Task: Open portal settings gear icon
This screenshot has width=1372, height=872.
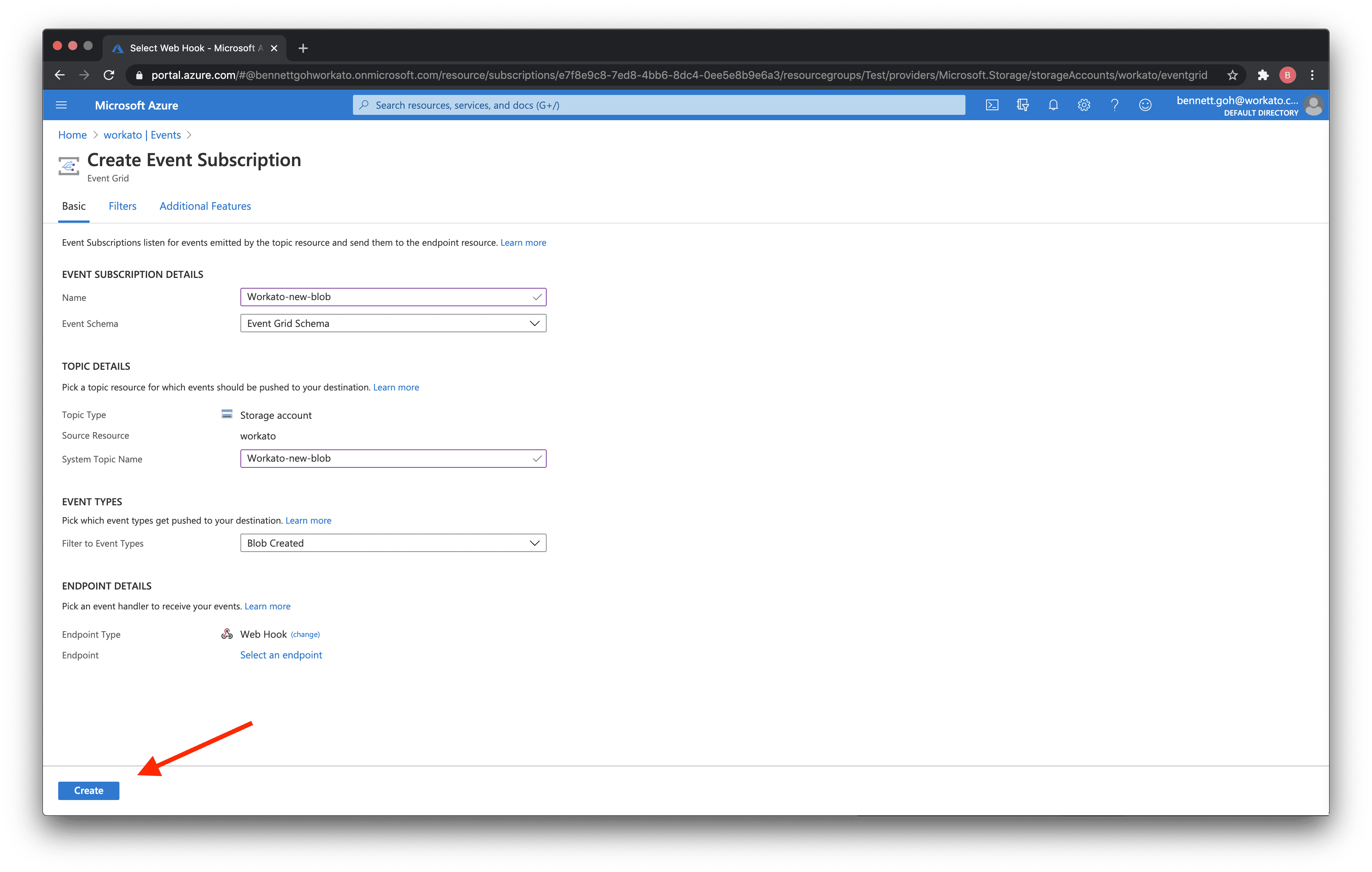Action: click(1084, 105)
